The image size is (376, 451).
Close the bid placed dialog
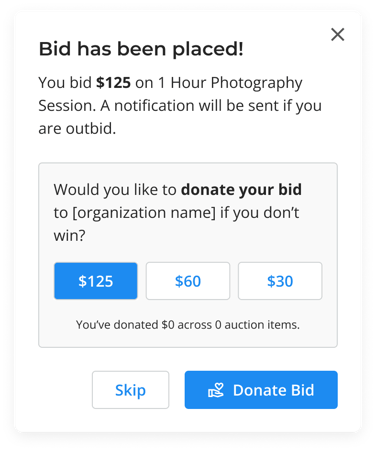[x=337, y=34]
